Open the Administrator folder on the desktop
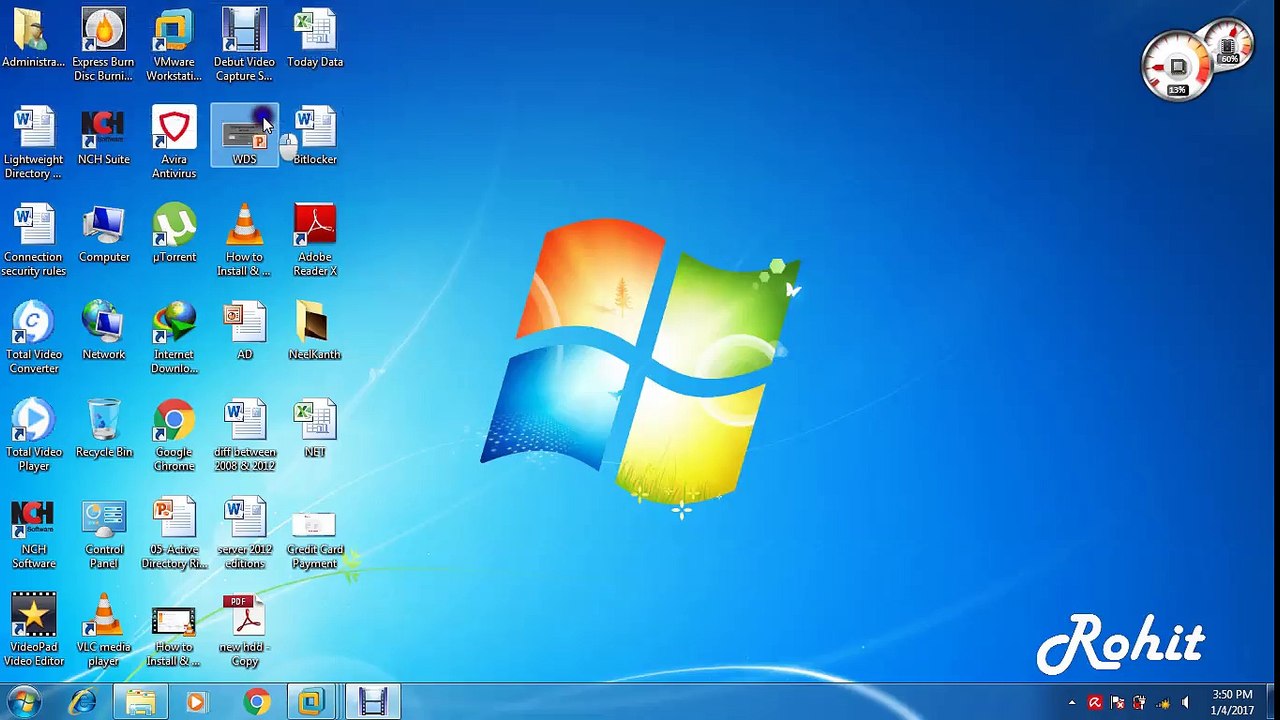The width and height of the screenshot is (1280, 720). [33, 40]
